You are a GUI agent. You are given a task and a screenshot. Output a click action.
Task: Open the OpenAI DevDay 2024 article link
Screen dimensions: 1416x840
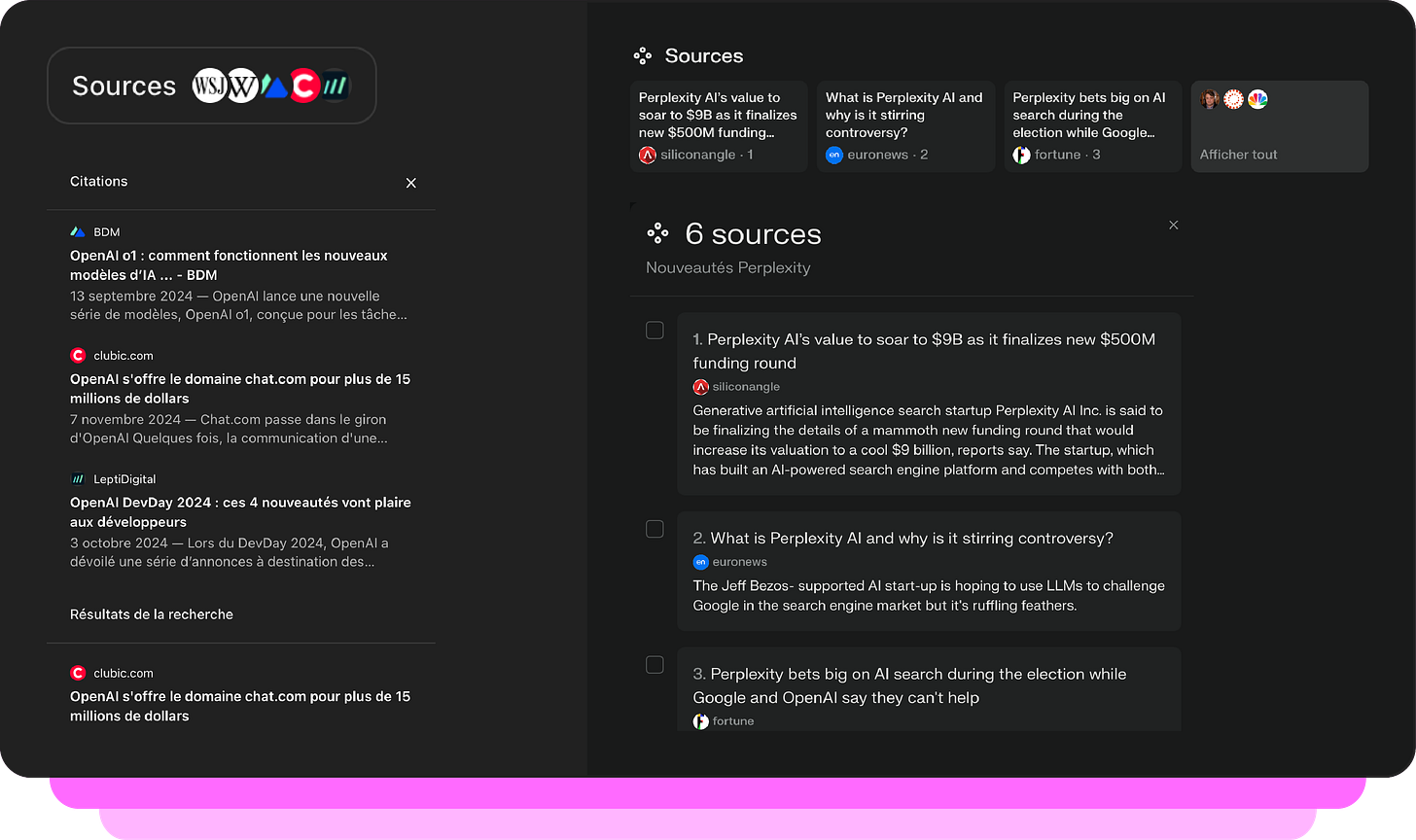point(240,512)
